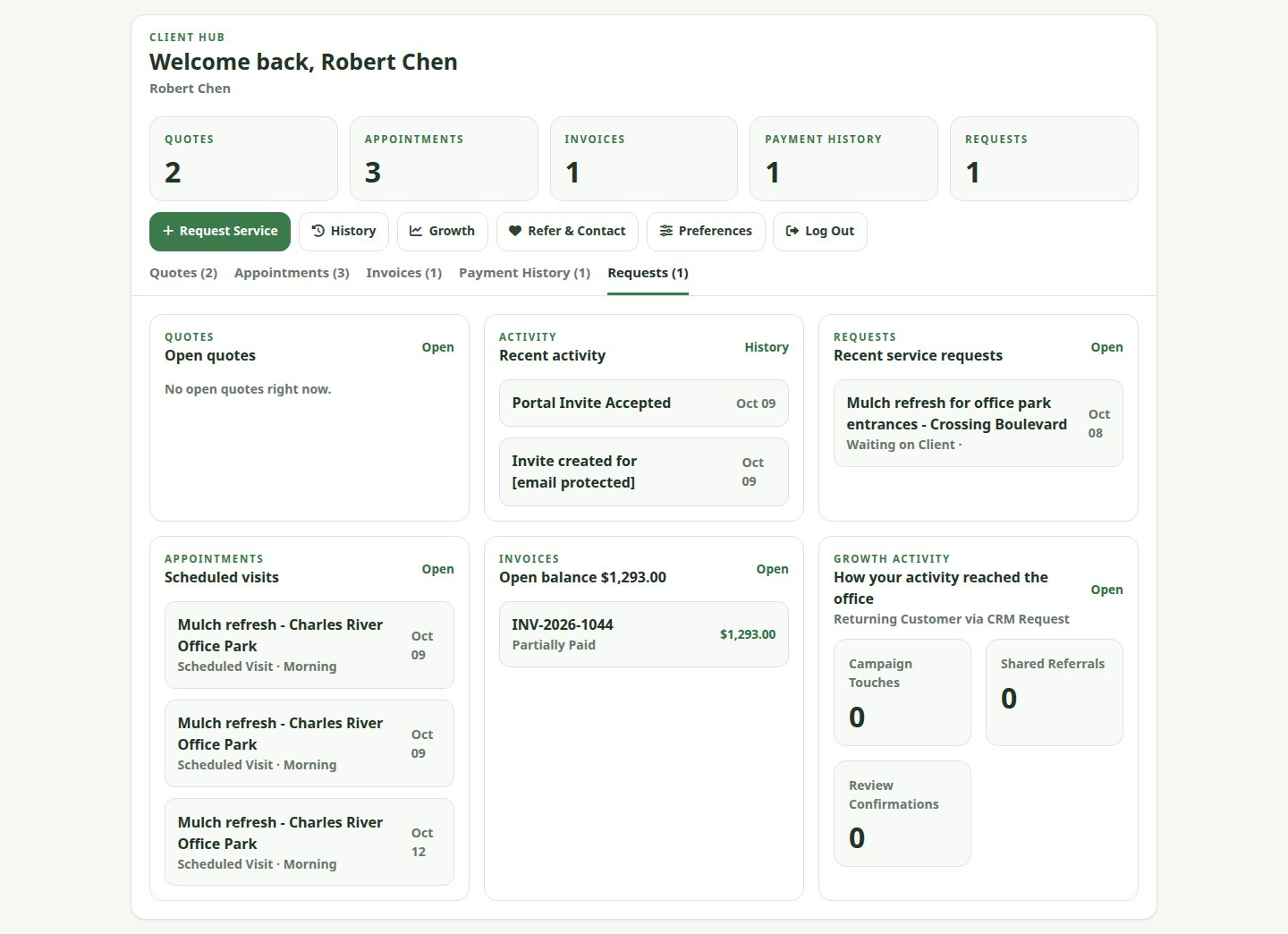This screenshot has width=1288, height=934.
Task: Click the Review Confirmations stat card
Action: click(x=902, y=813)
